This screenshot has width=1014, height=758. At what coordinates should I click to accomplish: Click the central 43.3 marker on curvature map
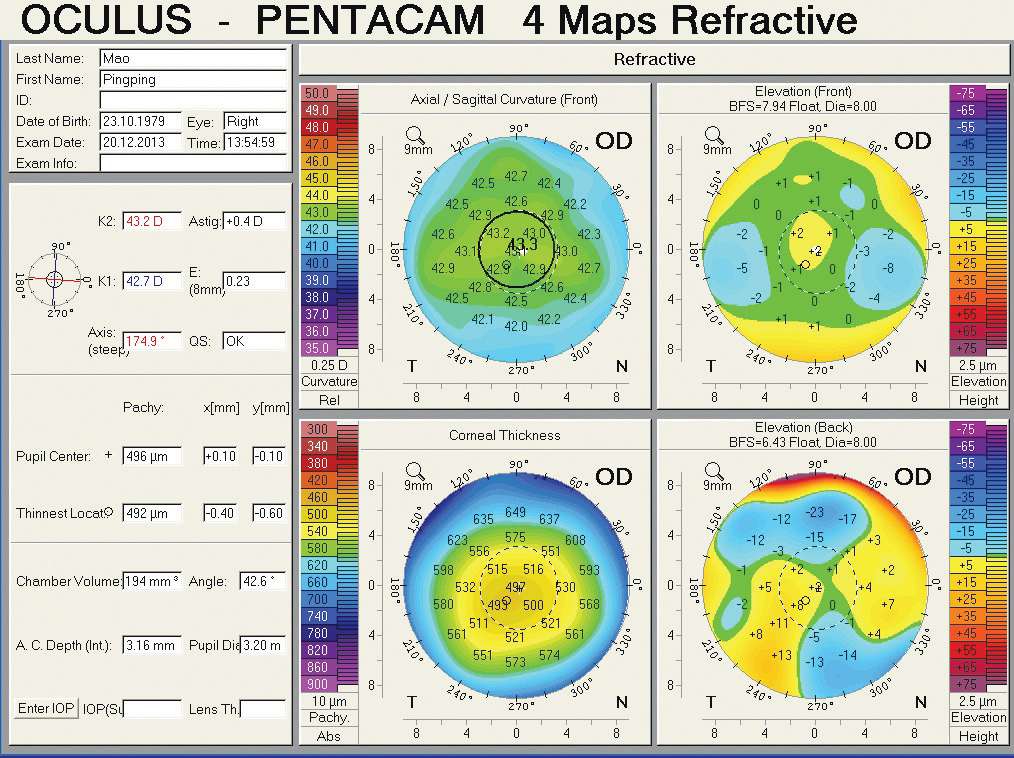point(521,244)
